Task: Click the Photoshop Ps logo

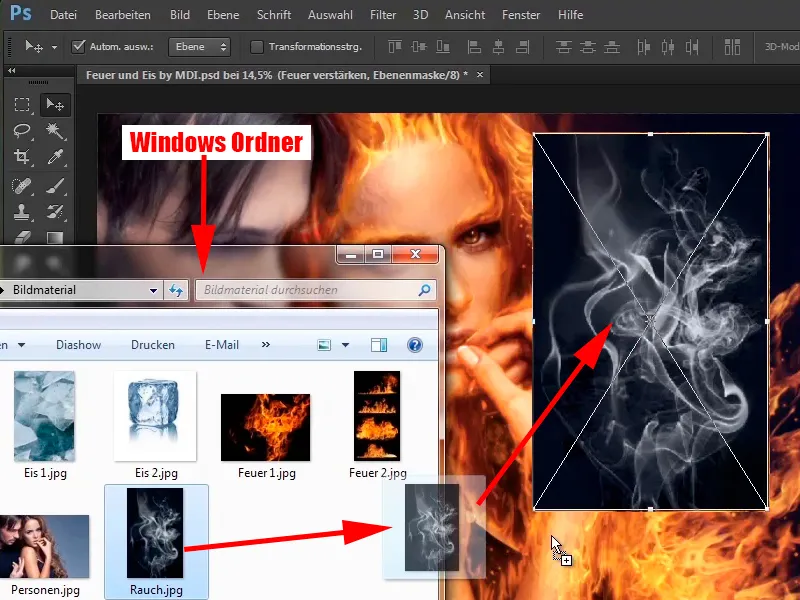Action: pyautogui.click(x=20, y=13)
